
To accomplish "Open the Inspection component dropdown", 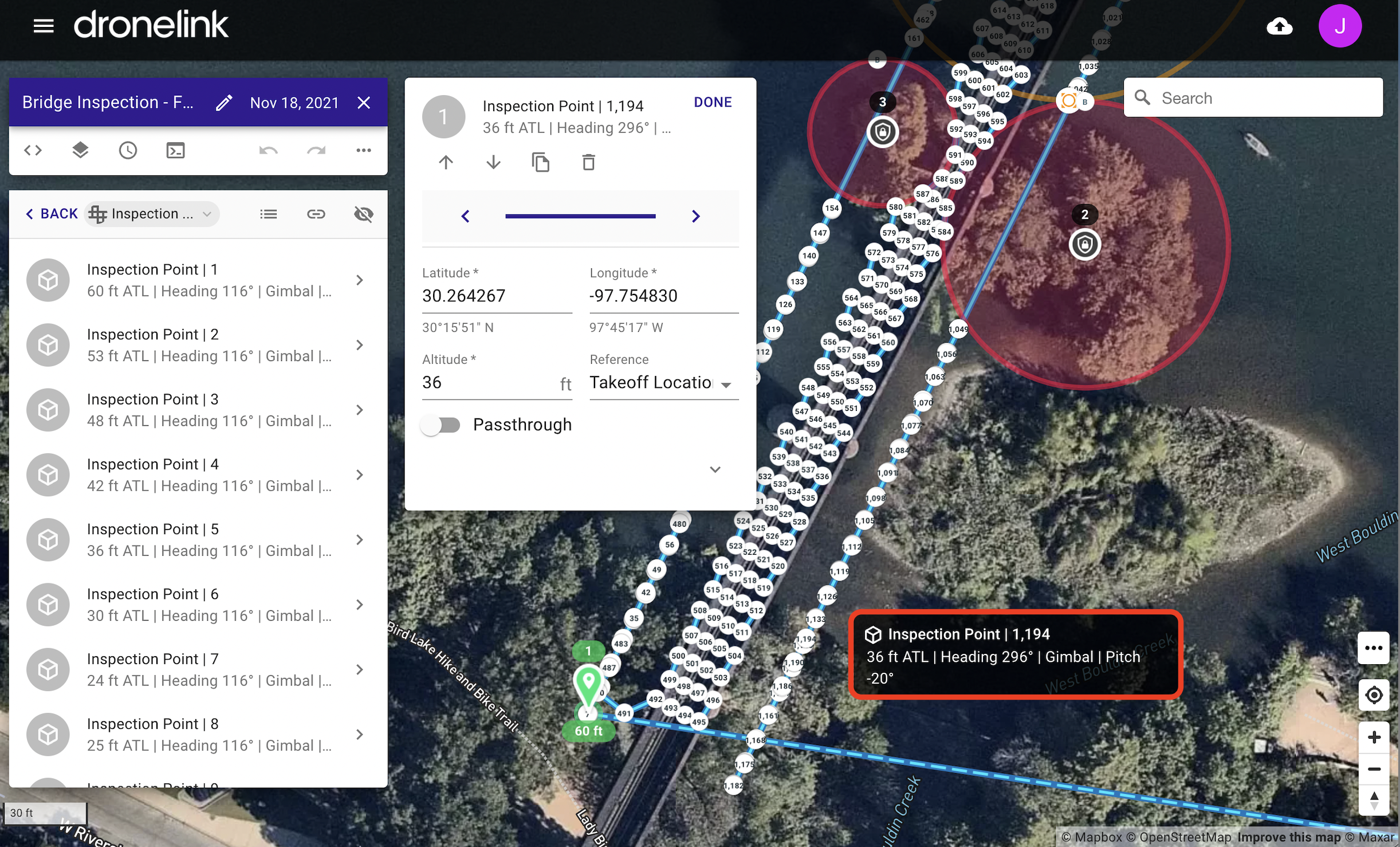I will point(152,214).
